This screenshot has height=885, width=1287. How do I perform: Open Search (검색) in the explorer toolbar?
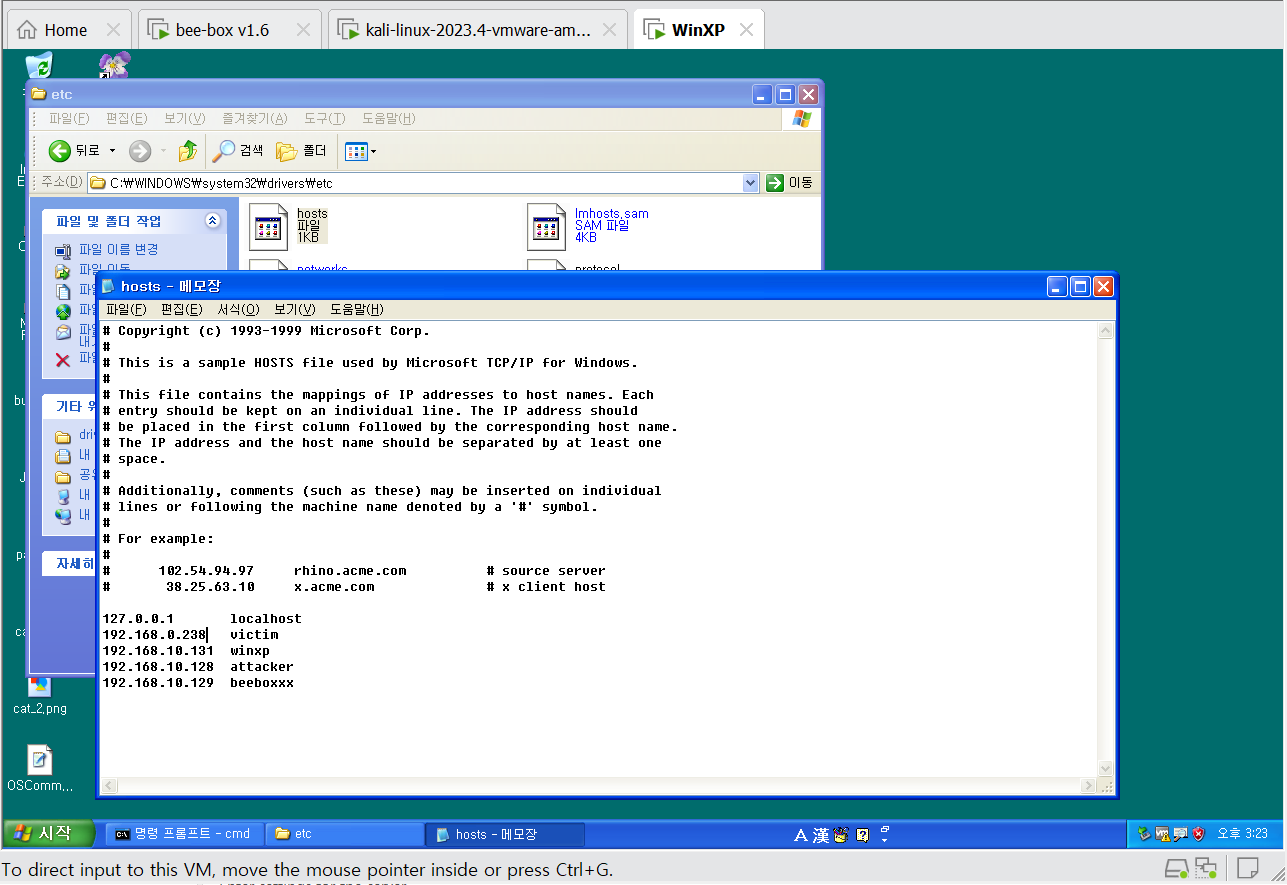point(238,151)
